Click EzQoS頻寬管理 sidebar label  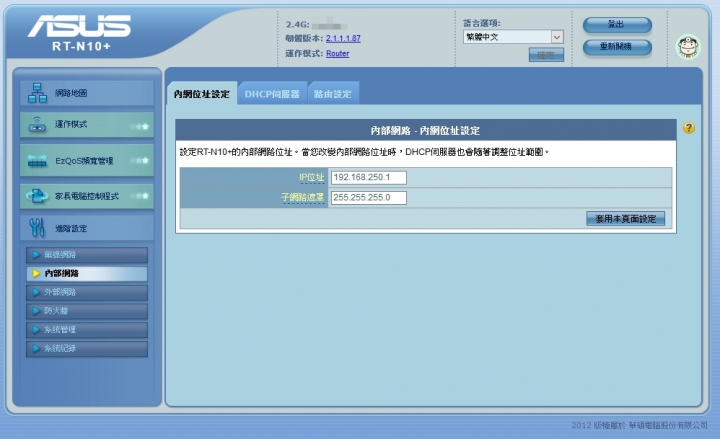coord(84,161)
